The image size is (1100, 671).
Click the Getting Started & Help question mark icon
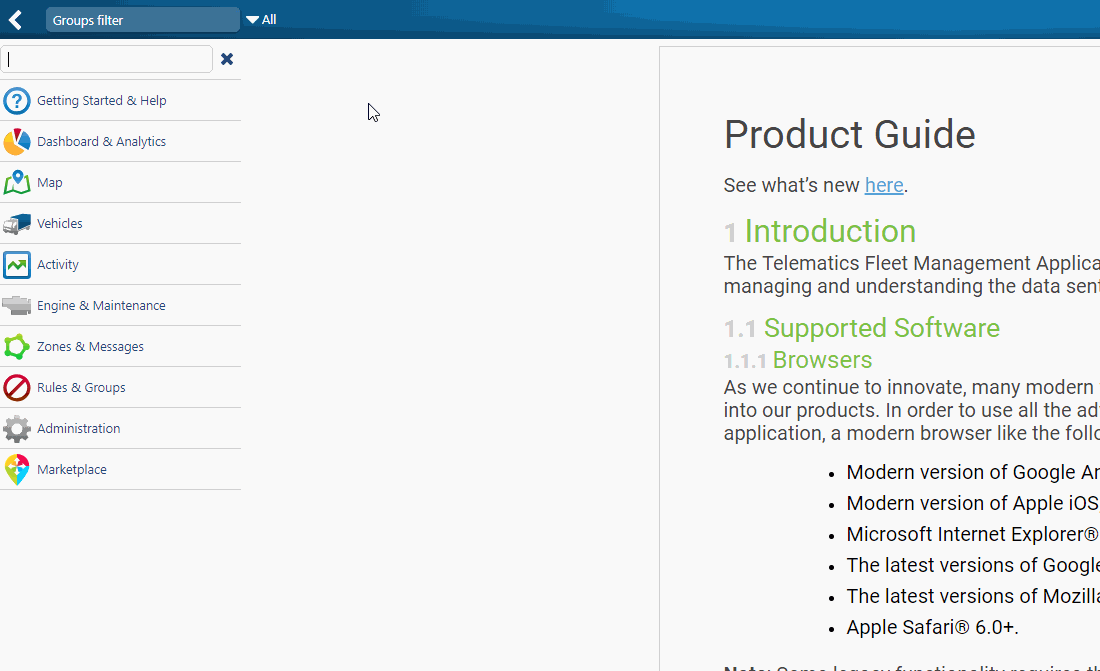tap(17, 101)
